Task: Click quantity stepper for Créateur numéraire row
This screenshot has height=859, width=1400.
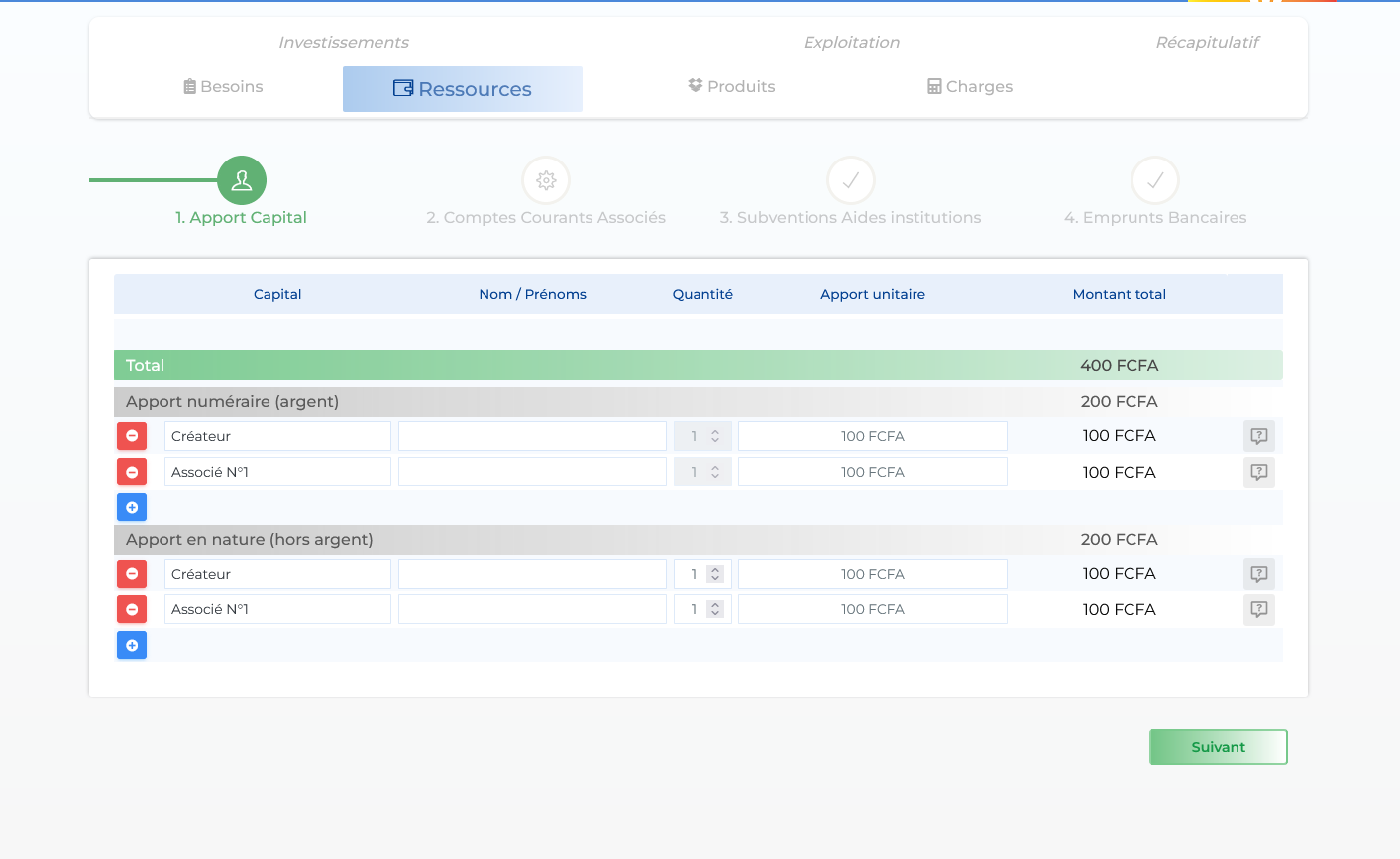Action: click(715, 436)
